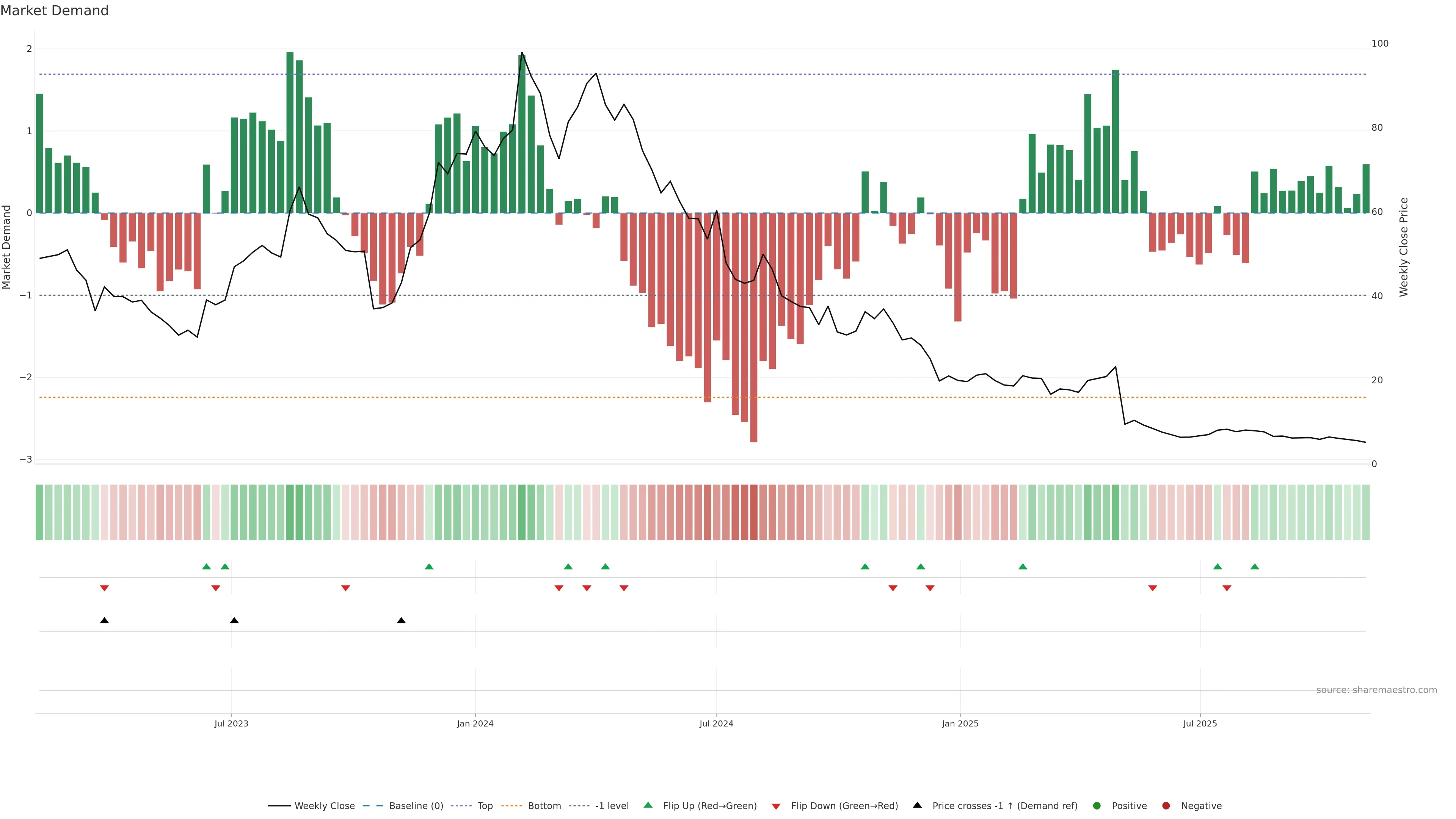Click the black triangle icon in legend
Viewport: 1456px width, 819px height.
pos(917,805)
